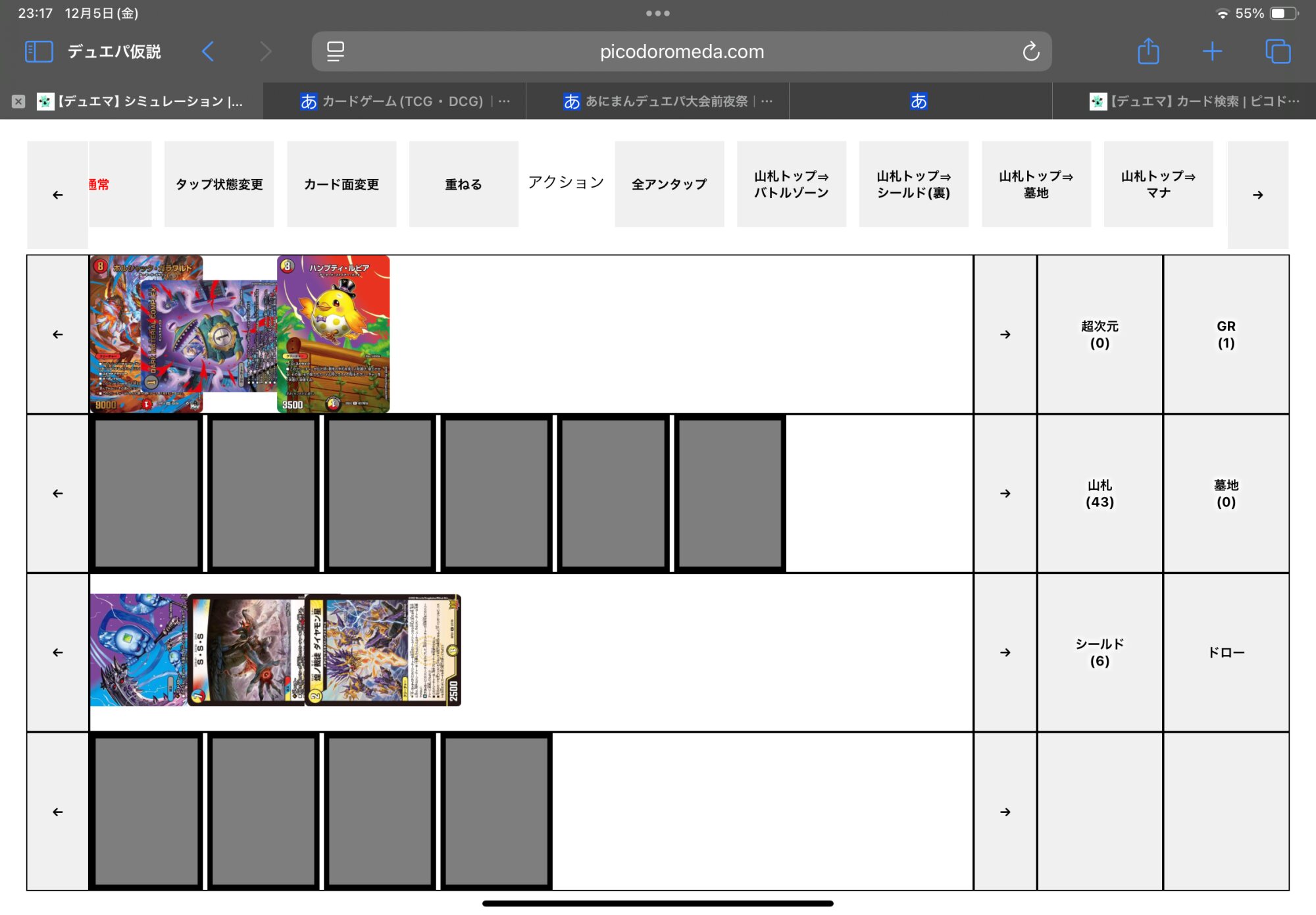1316x915 pixels.
Task: Tap the Safari sidebar toggle icon
Action: (38, 51)
